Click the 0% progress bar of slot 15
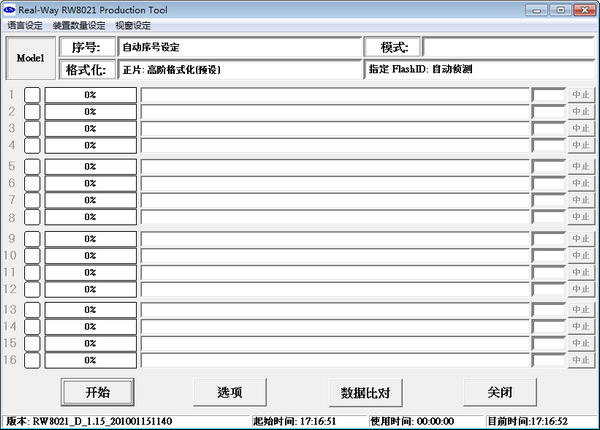Image resolution: width=600 pixels, height=430 pixels. coord(90,343)
